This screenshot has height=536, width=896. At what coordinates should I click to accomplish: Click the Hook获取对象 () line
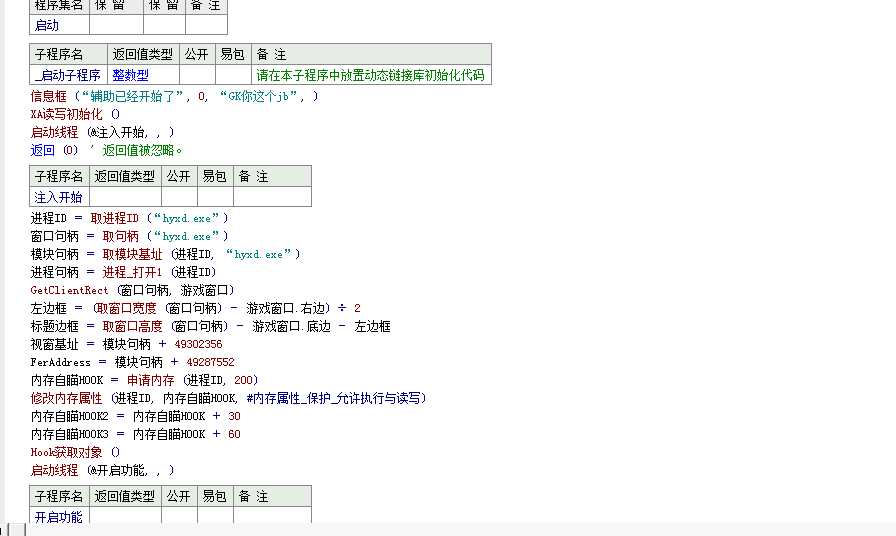(x=75, y=453)
